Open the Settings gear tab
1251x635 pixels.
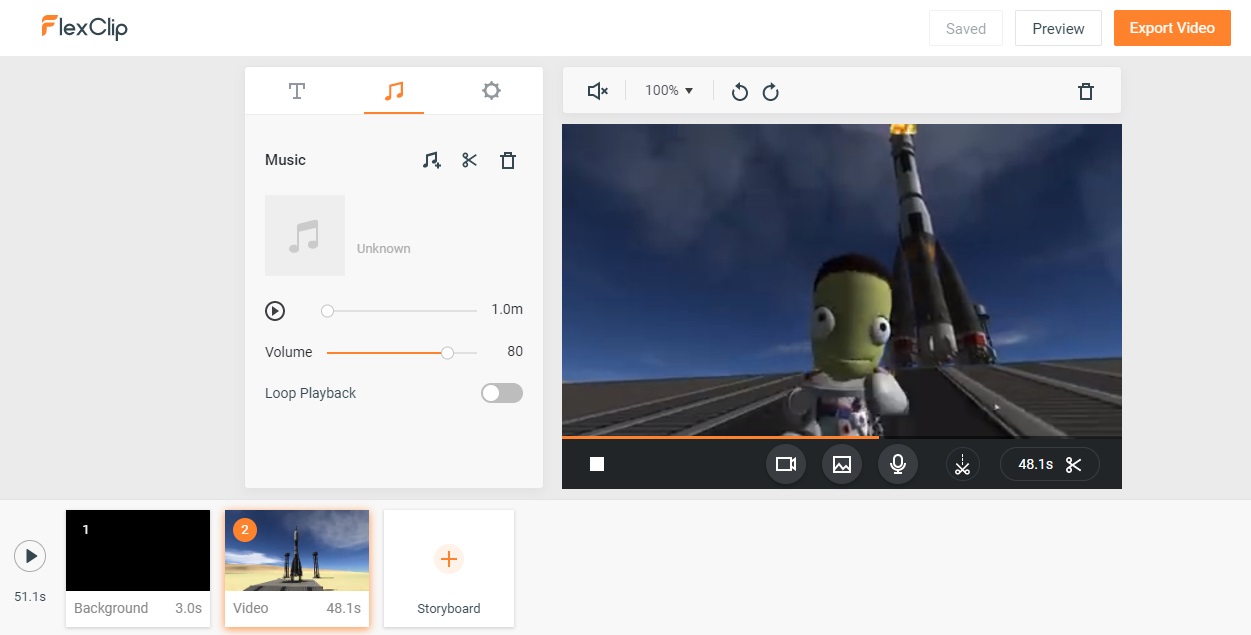[491, 91]
